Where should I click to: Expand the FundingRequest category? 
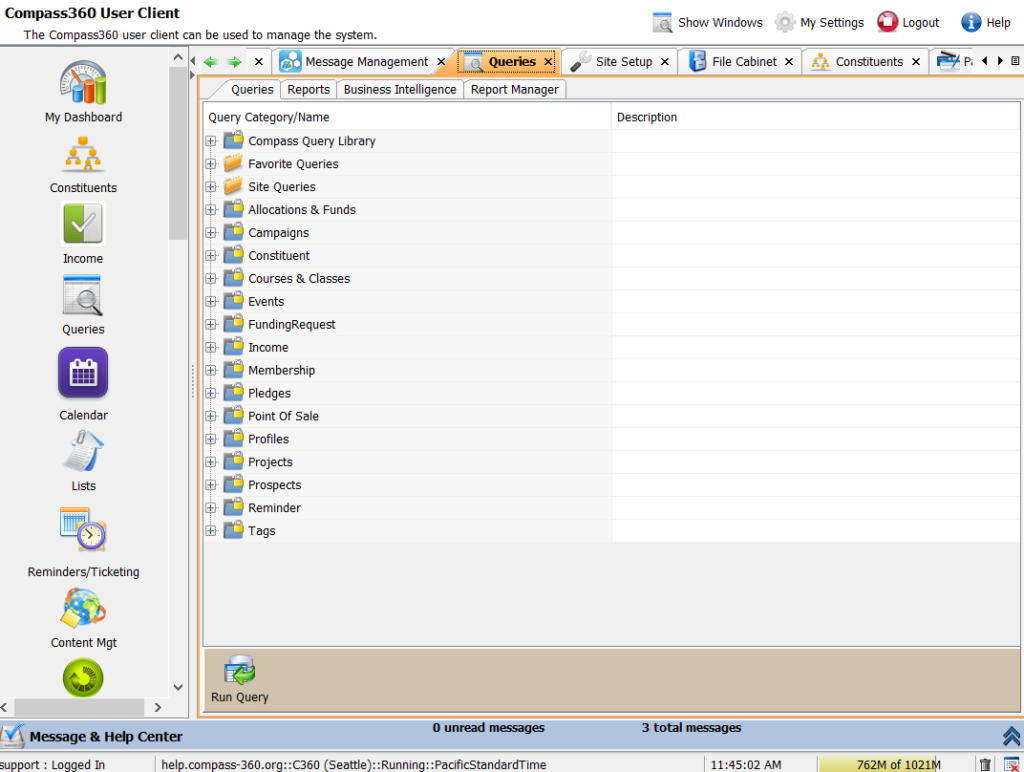coord(211,325)
